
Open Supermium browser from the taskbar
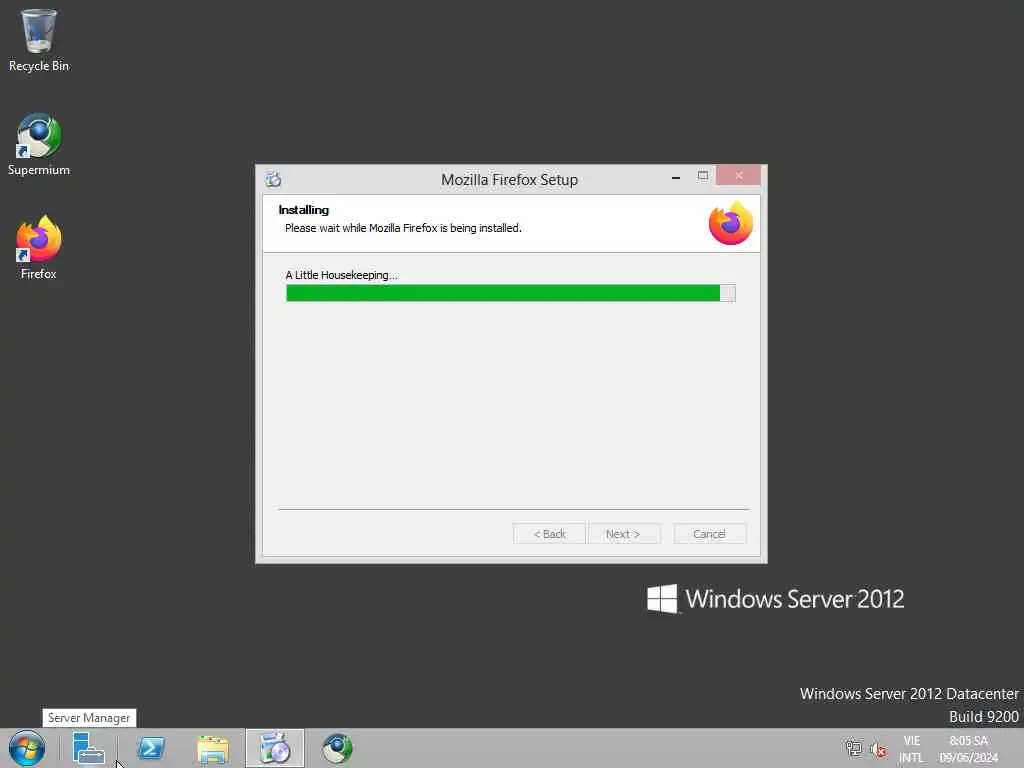[337, 748]
